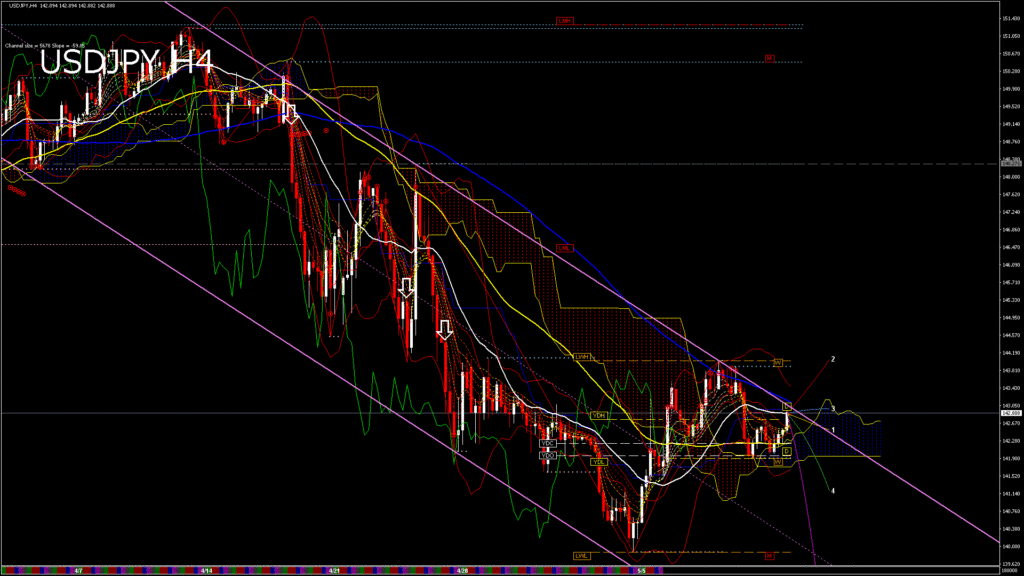The width and height of the screenshot is (1024, 576).
Task: Click the white YDC level tag
Action: click(547, 443)
